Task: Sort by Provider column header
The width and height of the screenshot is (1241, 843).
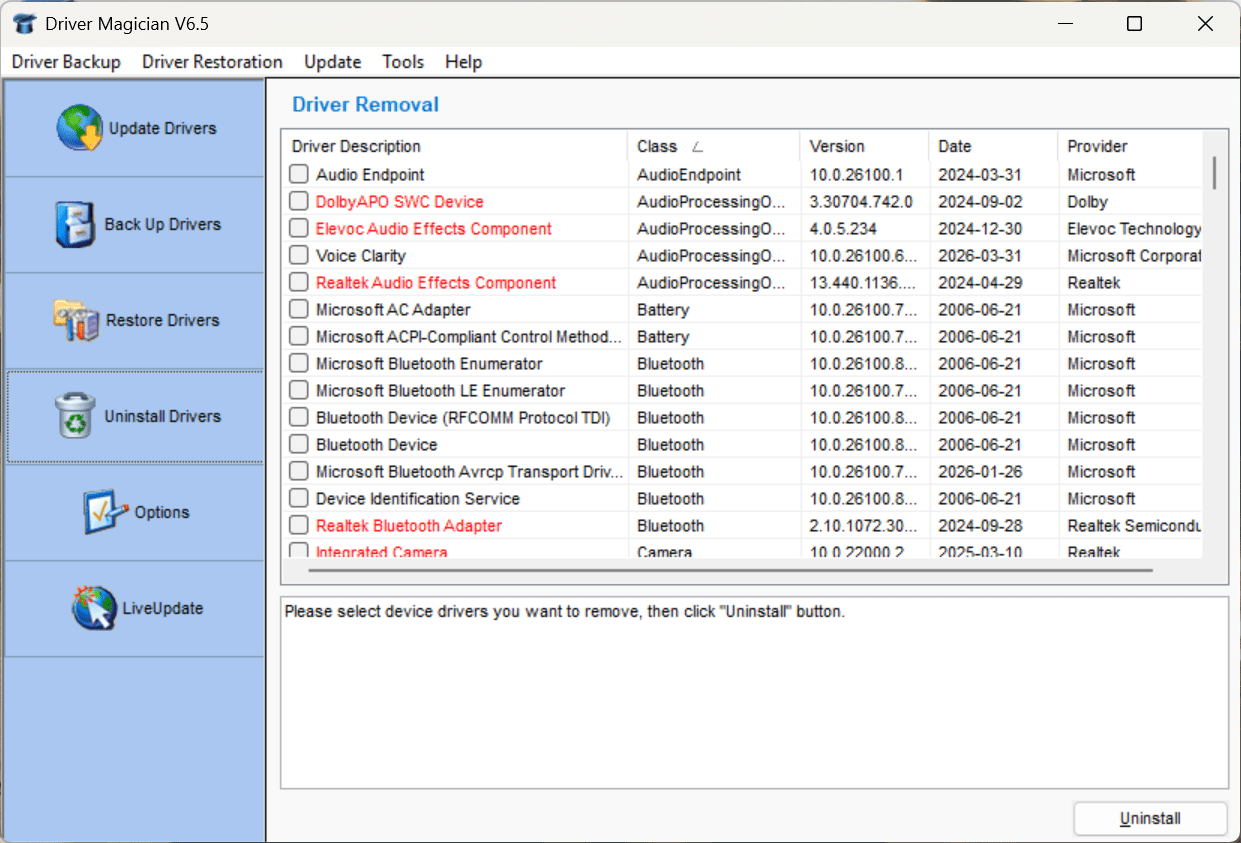Action: 1130,146
